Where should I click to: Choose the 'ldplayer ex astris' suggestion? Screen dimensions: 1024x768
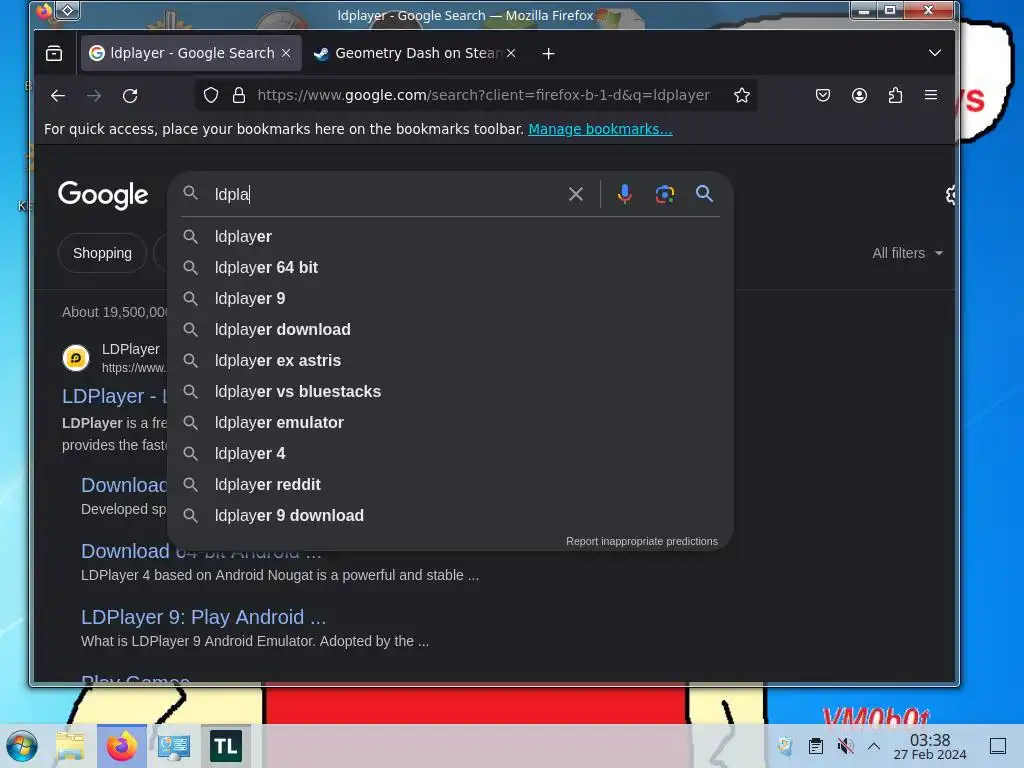pos(450,360)
